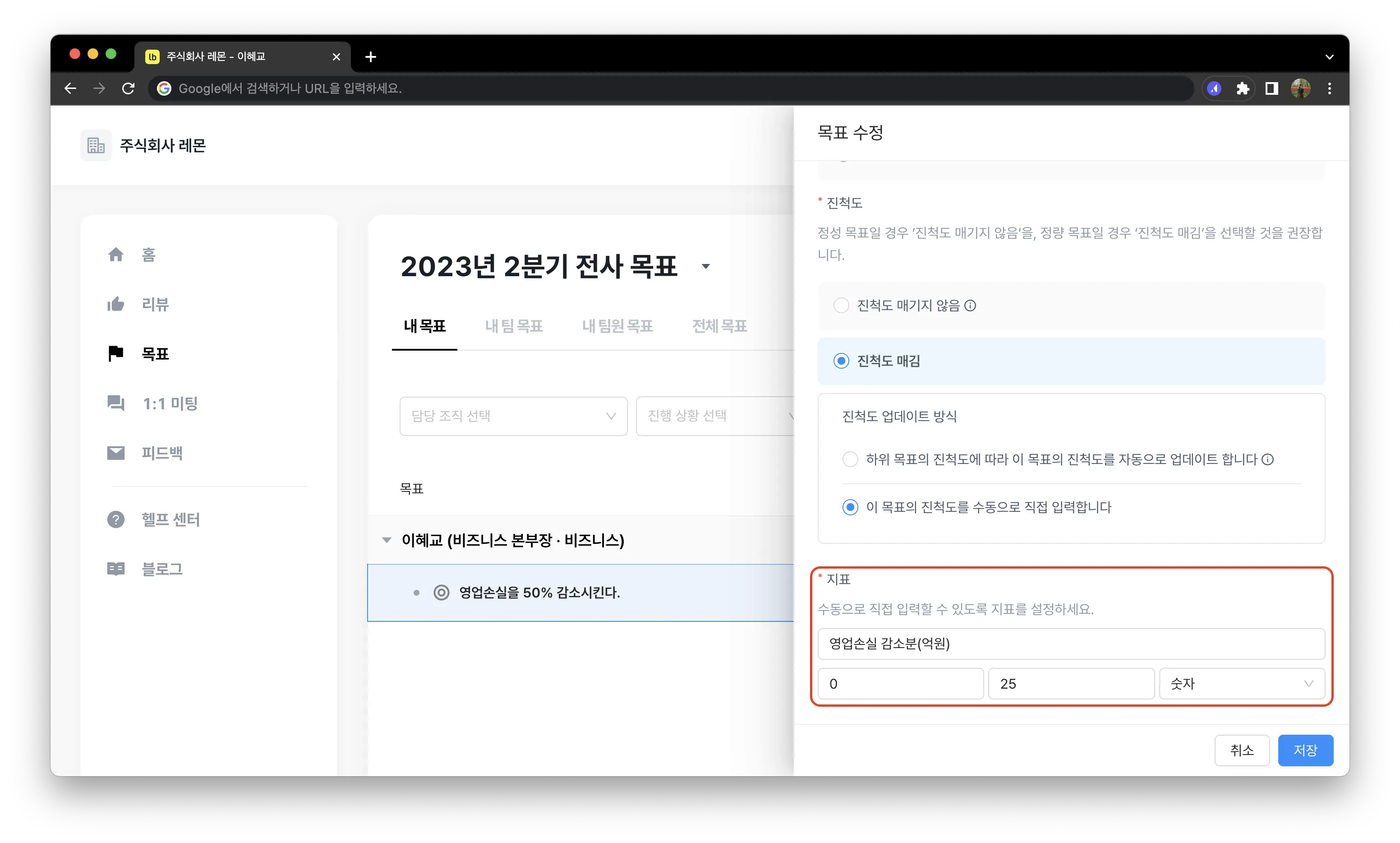Open the 헬프 센터 sidebar link
Viewport: 1400px width, 843px height.
pos(170,519)
